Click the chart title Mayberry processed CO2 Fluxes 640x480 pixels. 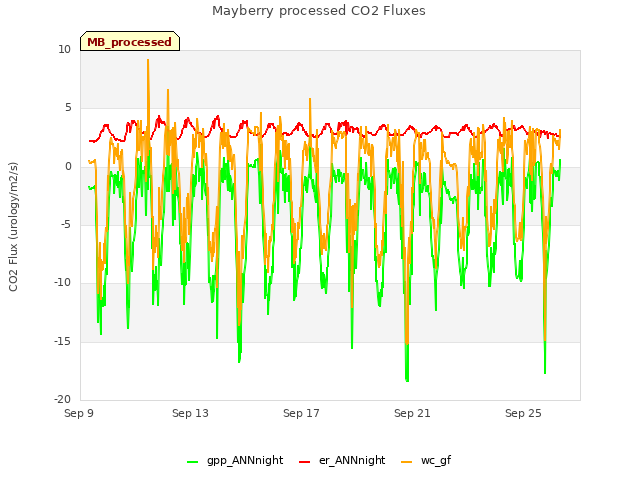coord(319,11)
